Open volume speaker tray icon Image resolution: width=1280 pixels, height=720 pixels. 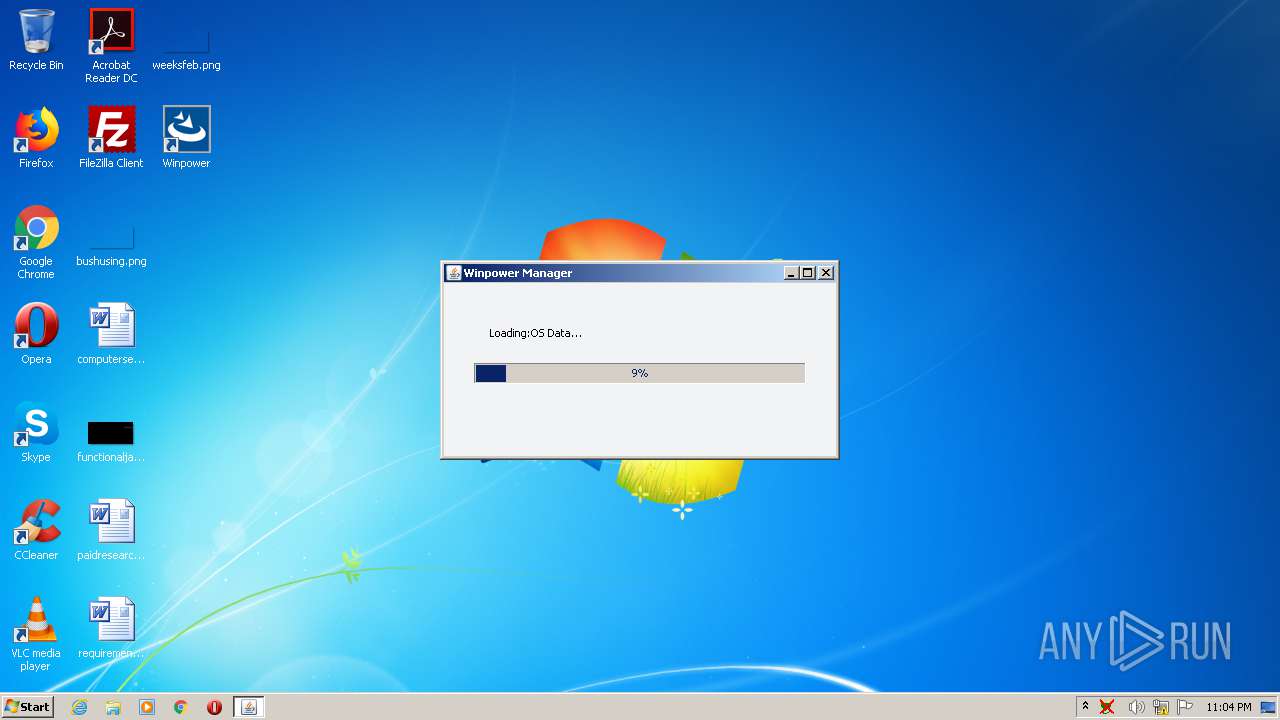click(x=1136, y=707)
